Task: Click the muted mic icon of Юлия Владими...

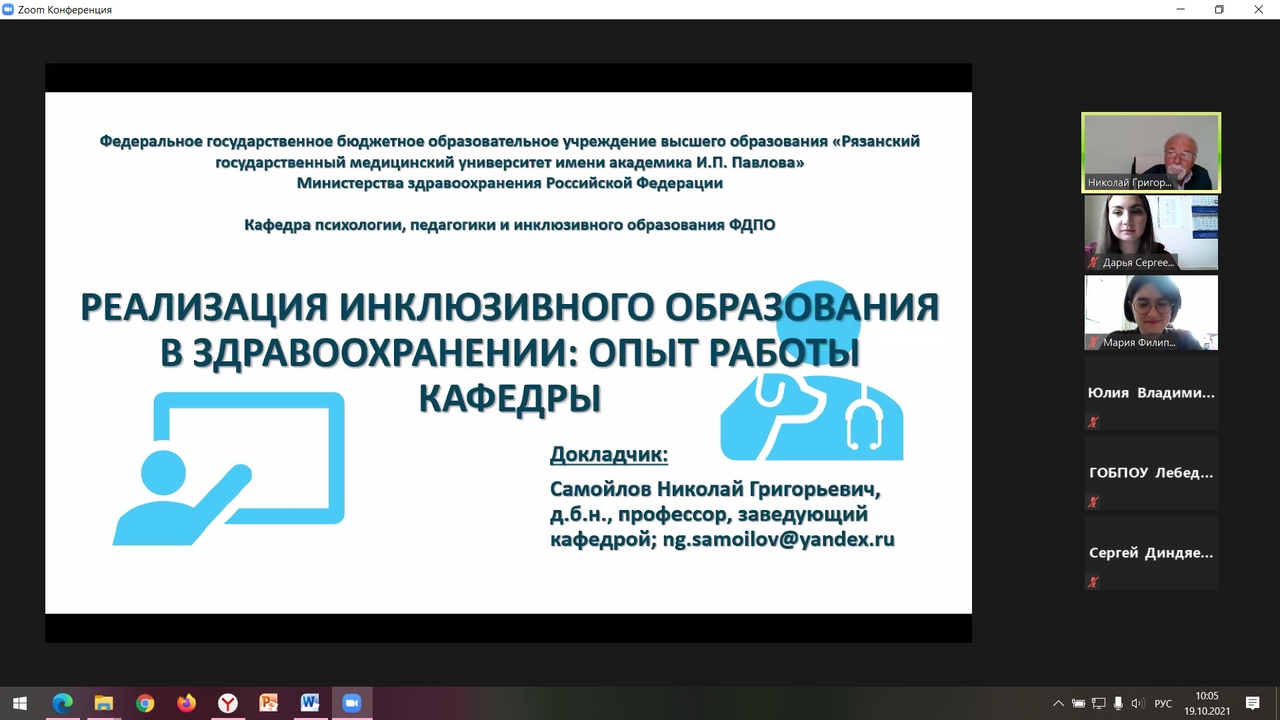Action: pos(1094,422)
